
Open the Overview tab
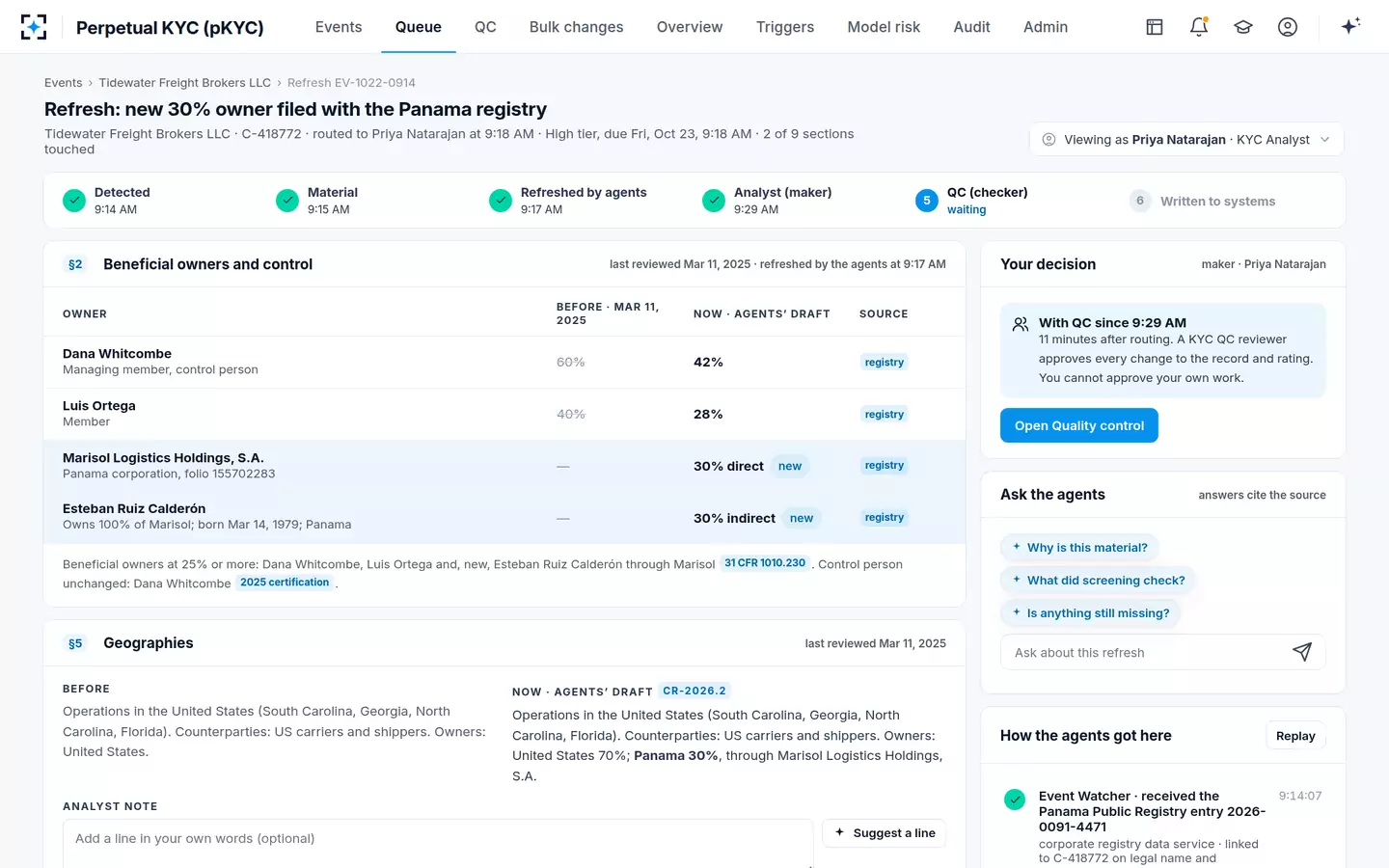point(690,27)
